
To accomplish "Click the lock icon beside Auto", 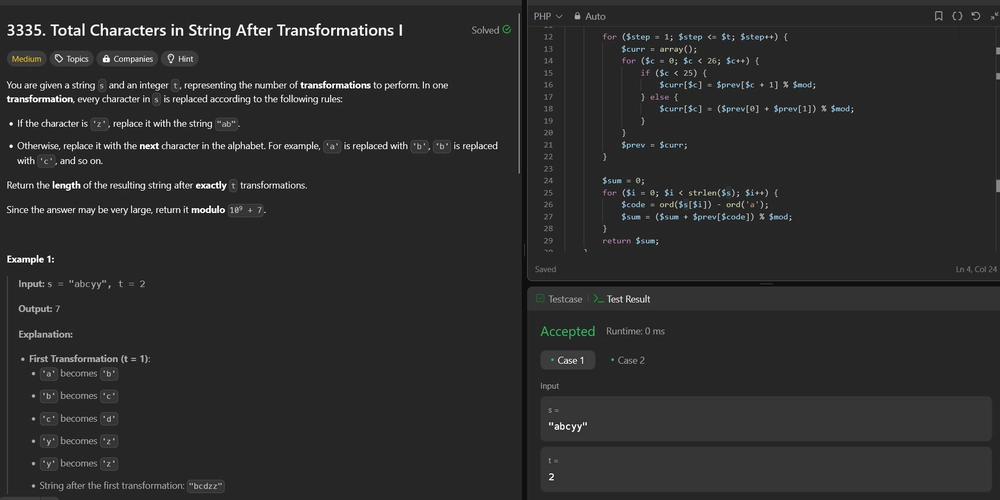I will (x=577, y=16).
